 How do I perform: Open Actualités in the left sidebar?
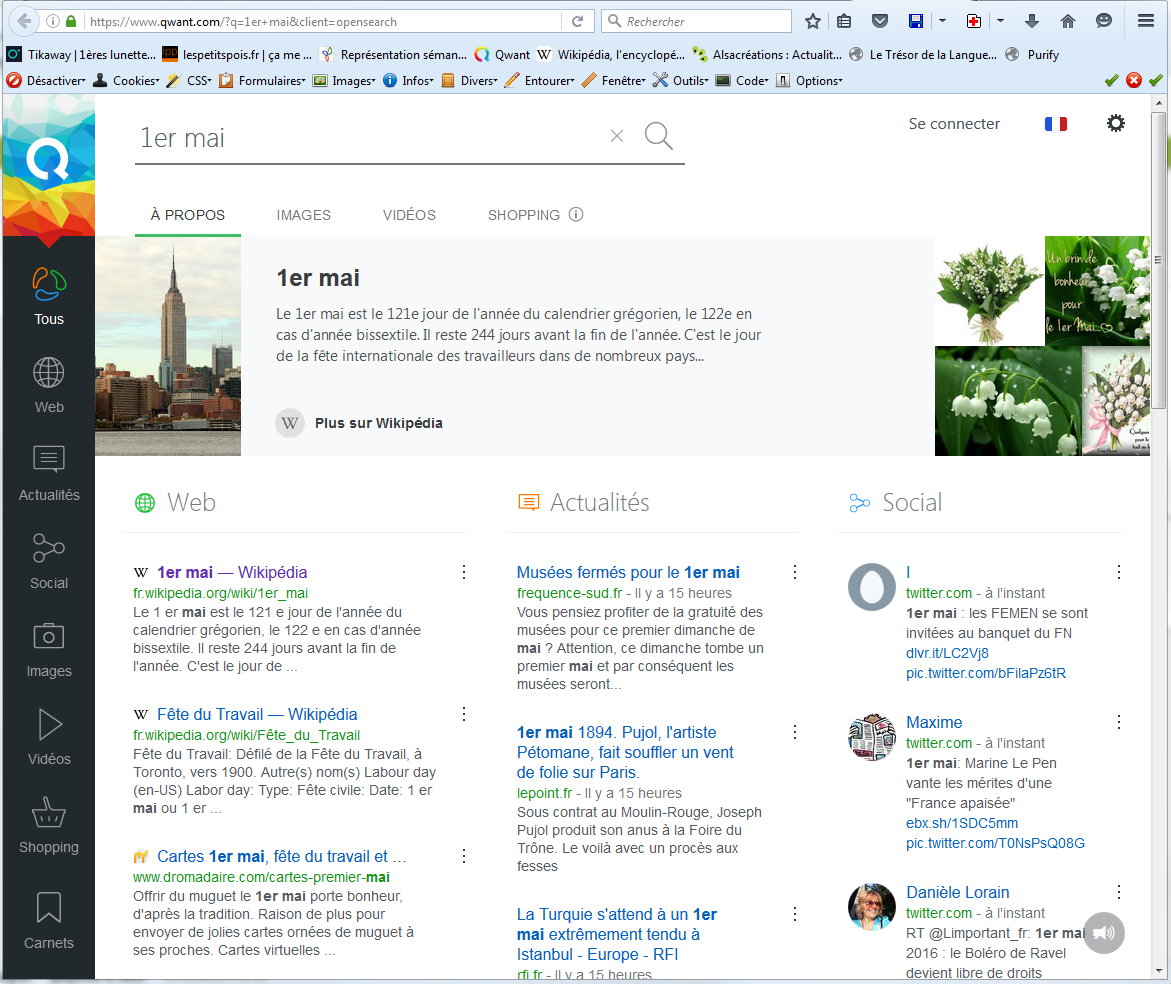[48, 473]
